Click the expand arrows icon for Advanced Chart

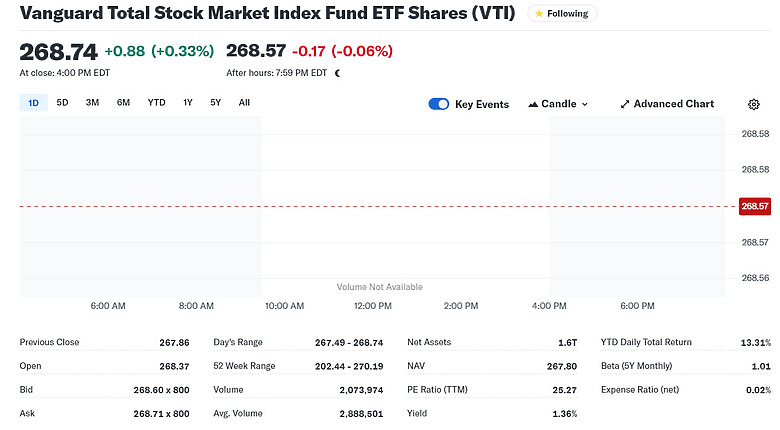625,104
